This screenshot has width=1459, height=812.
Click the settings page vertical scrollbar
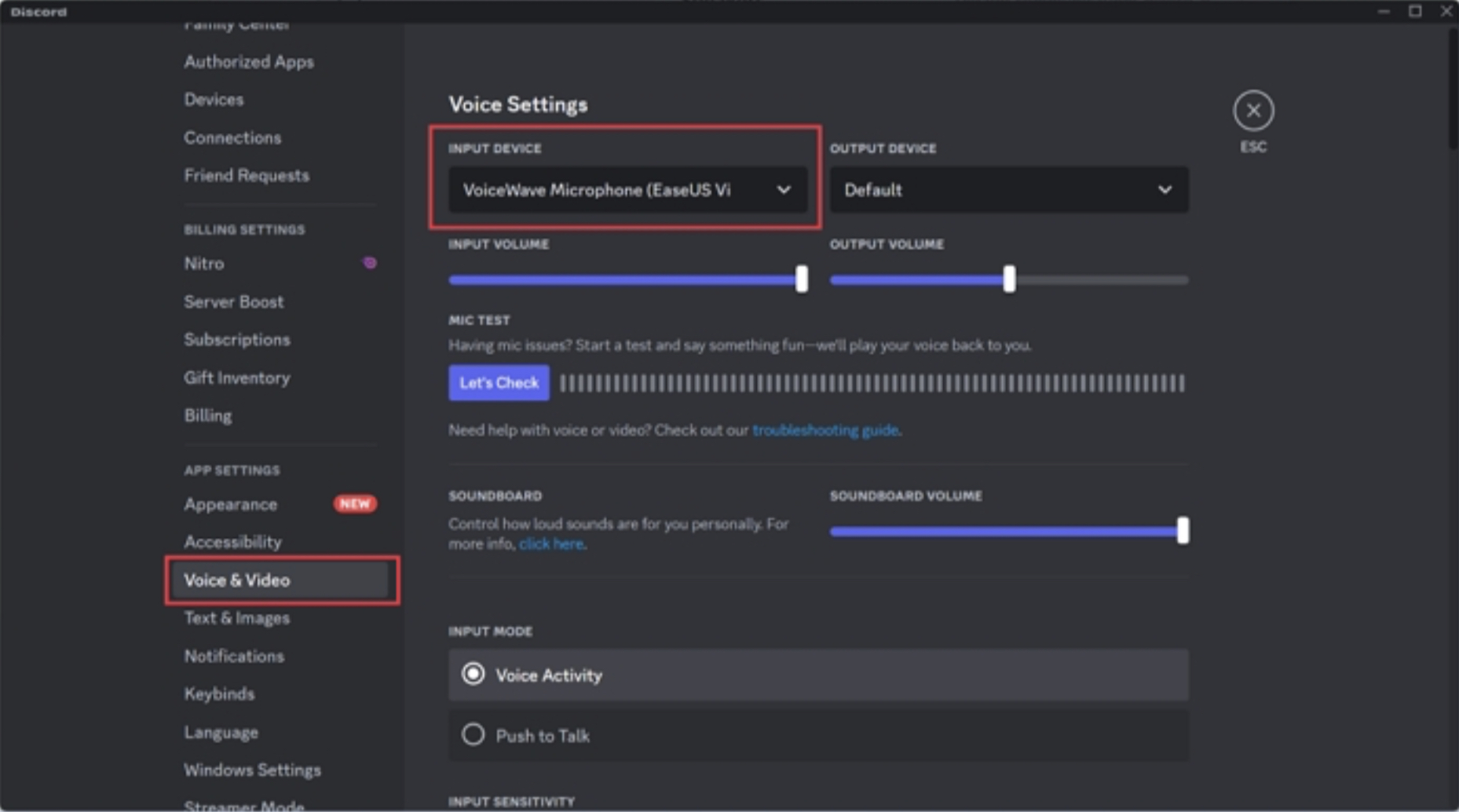pyautogui.click(x=1452, y=86)
